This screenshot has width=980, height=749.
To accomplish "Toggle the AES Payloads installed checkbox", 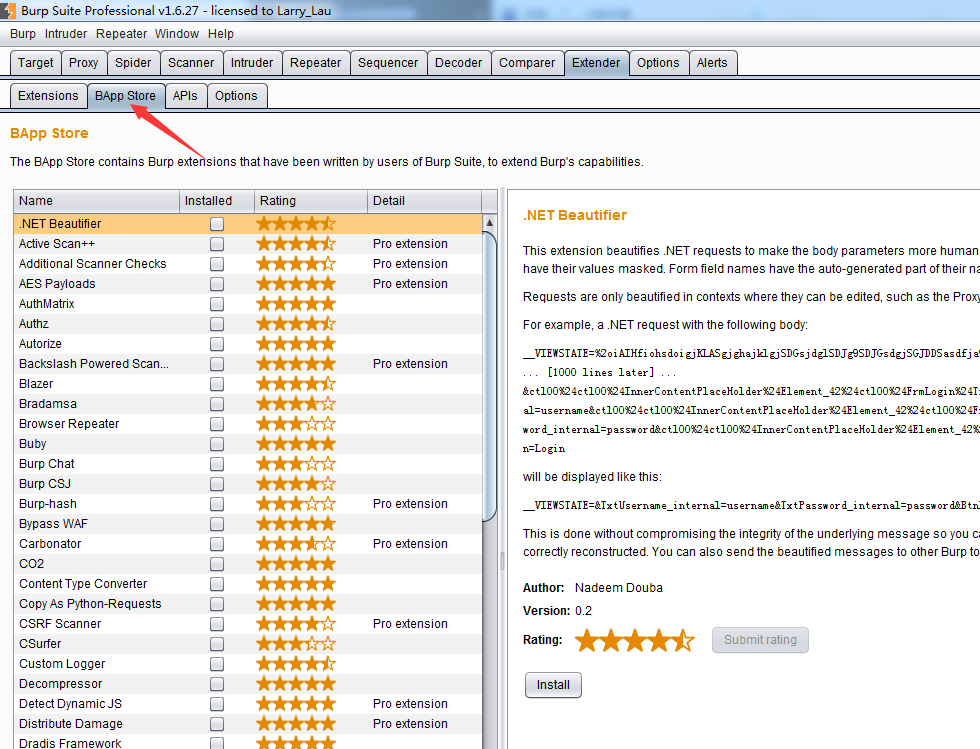I will coord(217,284).
